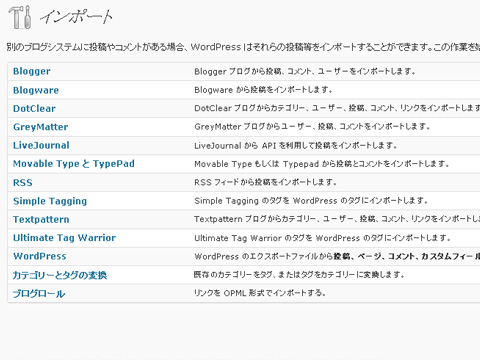Select Ultimate Tag Warrior importer
The image size is (480, 360).
coord(64,238)
